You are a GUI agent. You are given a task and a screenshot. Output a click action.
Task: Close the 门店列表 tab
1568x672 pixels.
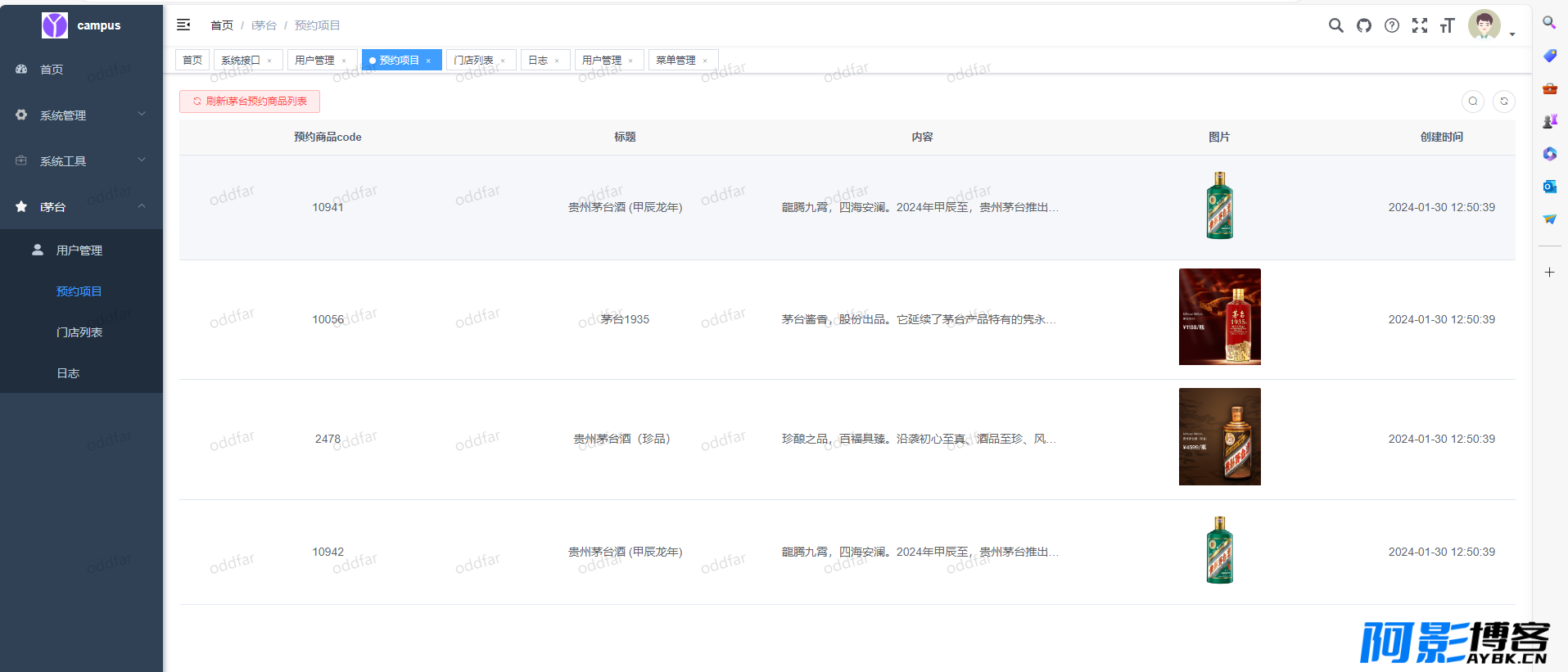[x=503, y=61]
